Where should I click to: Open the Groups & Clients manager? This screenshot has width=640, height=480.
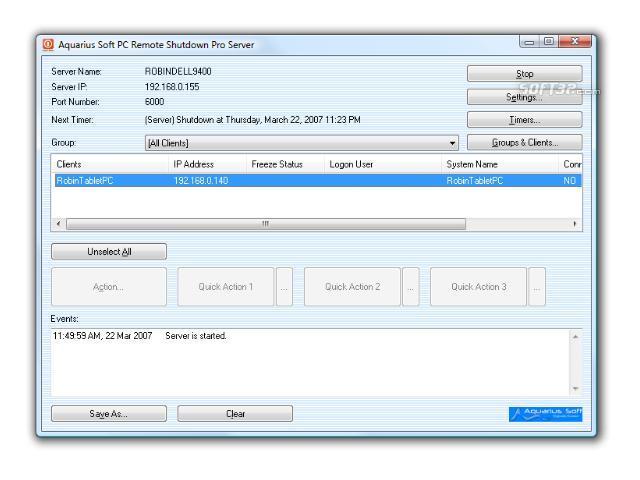point(524,142)
